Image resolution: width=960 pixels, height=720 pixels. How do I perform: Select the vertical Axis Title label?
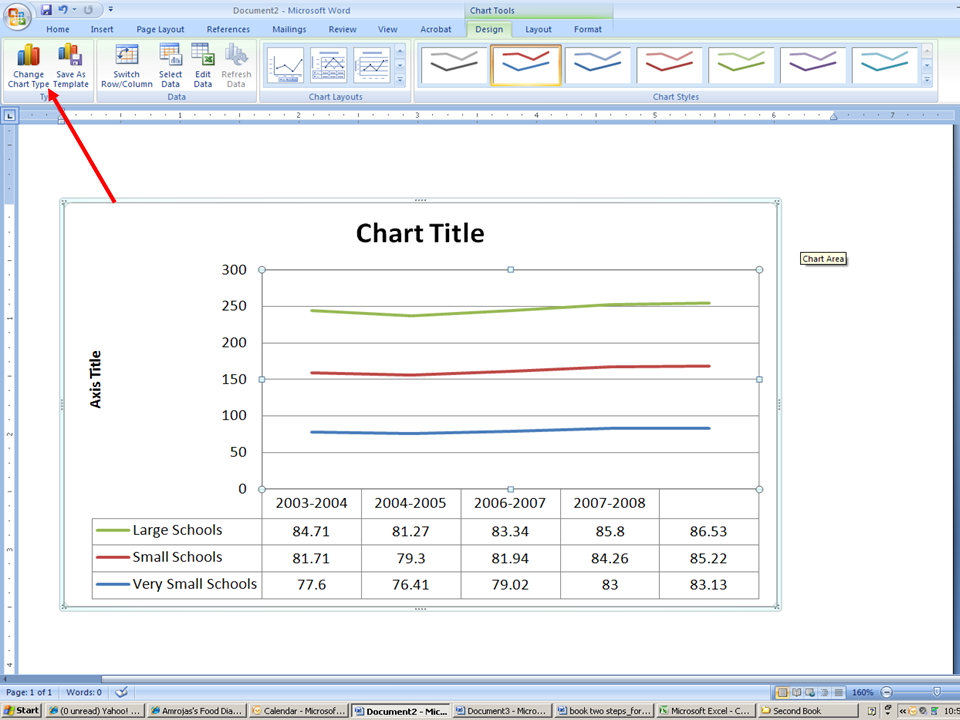coord(96,379)
